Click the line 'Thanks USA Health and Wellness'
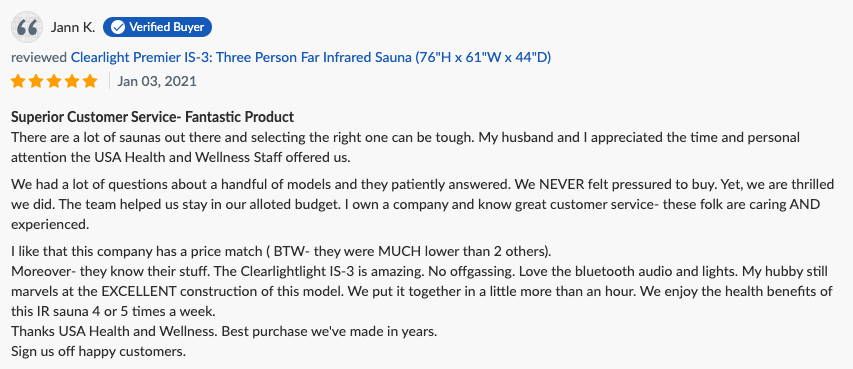The image size is (853, 369). 224,331
